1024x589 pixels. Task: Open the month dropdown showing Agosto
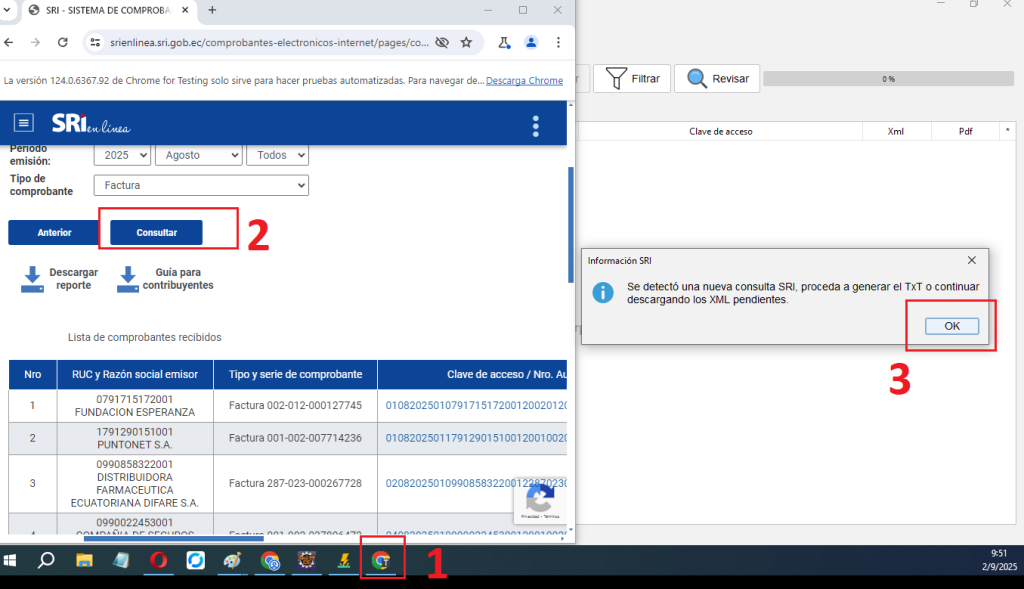198,155
